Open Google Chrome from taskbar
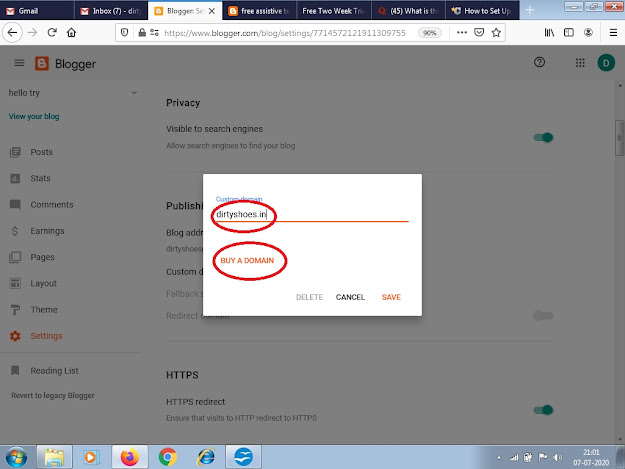The image size is (625, 469). (168, 457)
